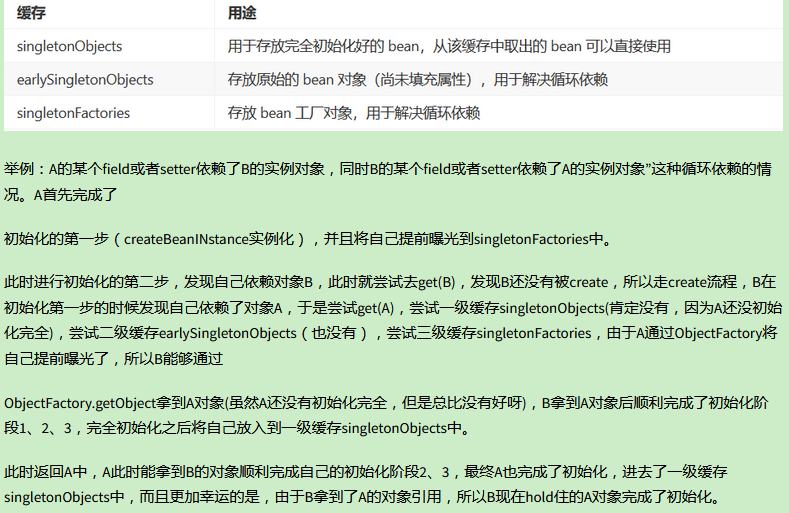The height and width of the screenshot is (513, 789).
Task: Click the description '存放 bean 工厂对象' cell
Action: [x=499, y=113]
